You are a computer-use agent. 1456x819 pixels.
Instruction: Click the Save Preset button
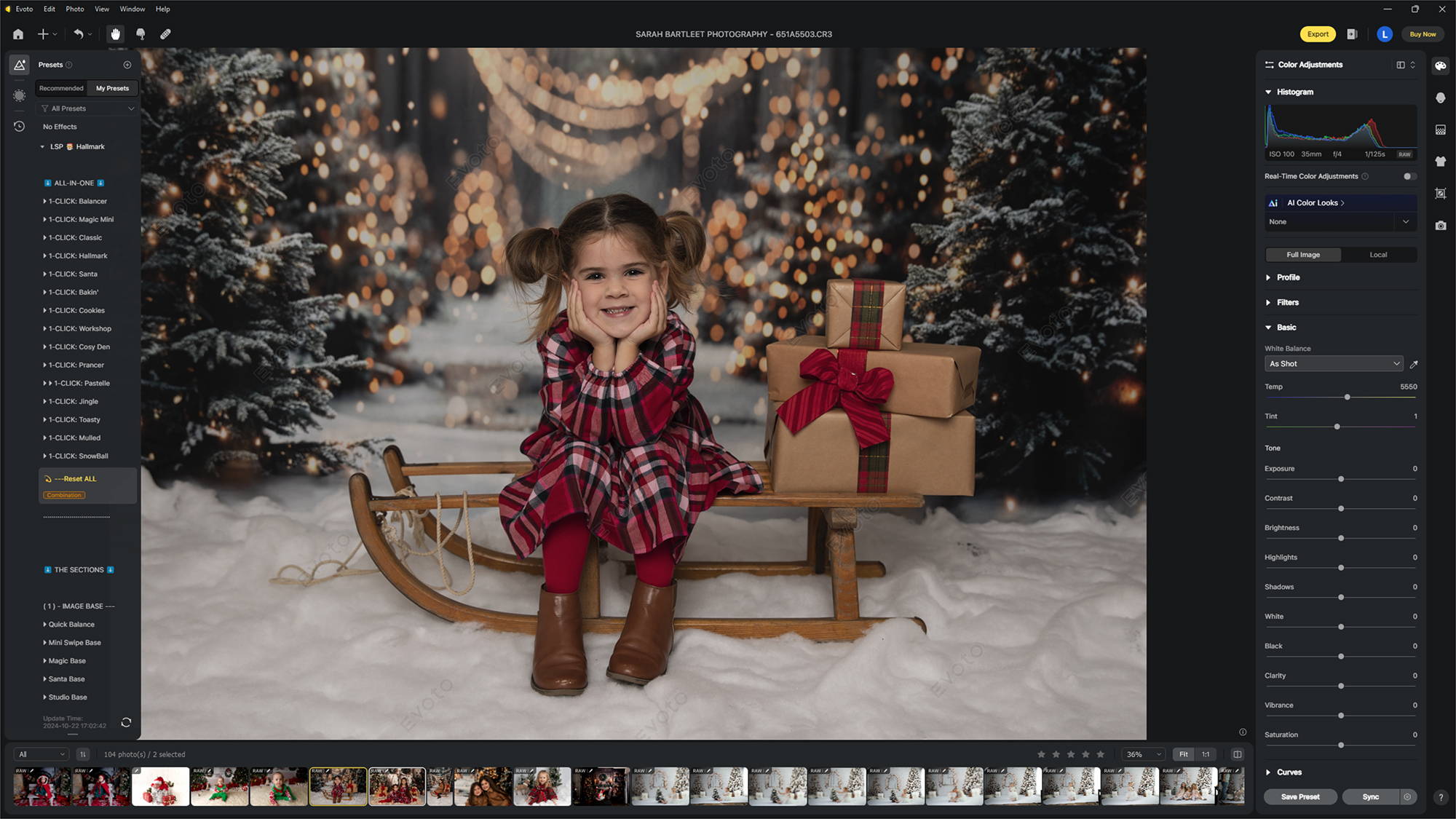[x=1300, y=796]
